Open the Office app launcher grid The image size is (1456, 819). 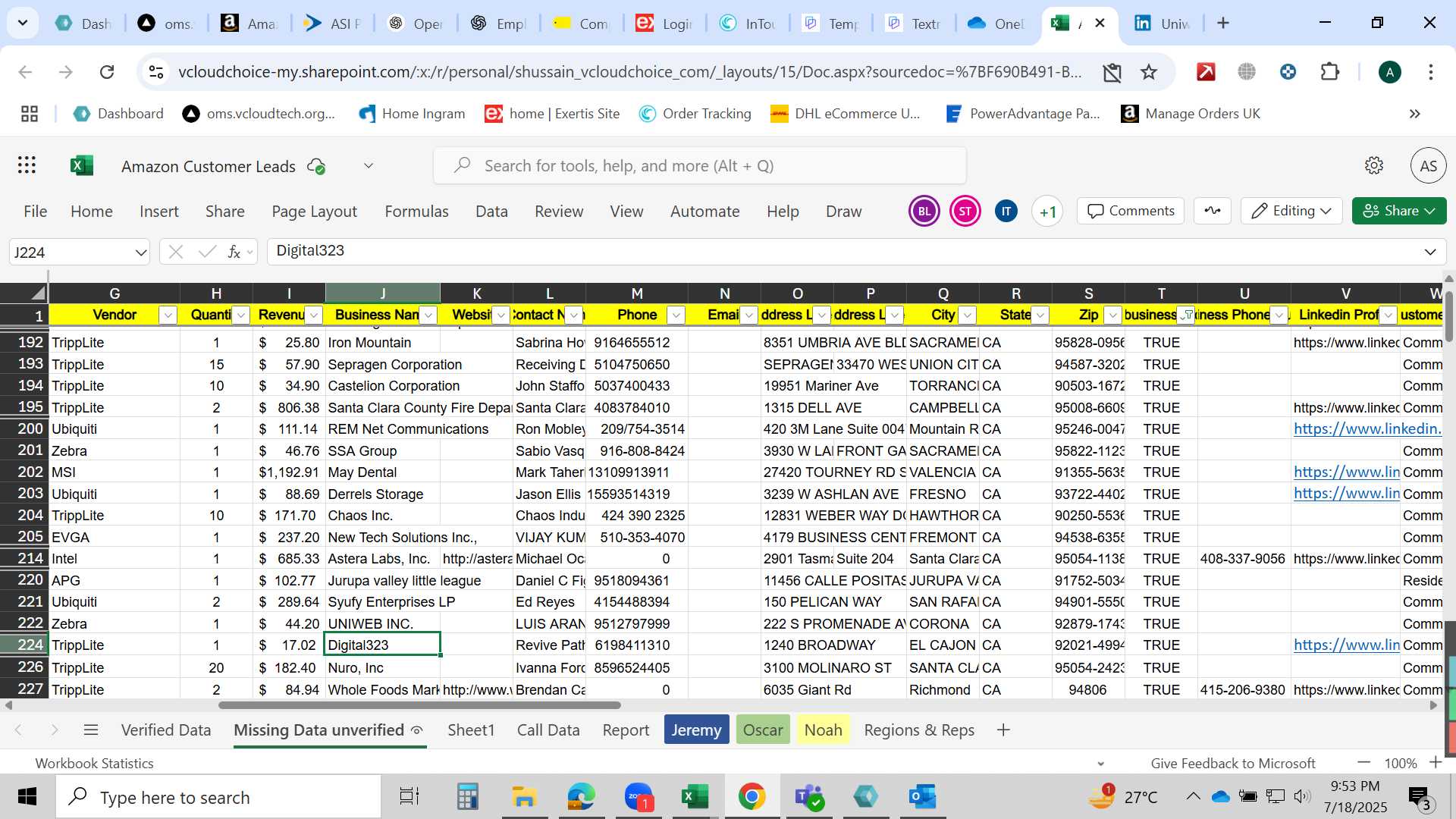click(x=27, y=165)
